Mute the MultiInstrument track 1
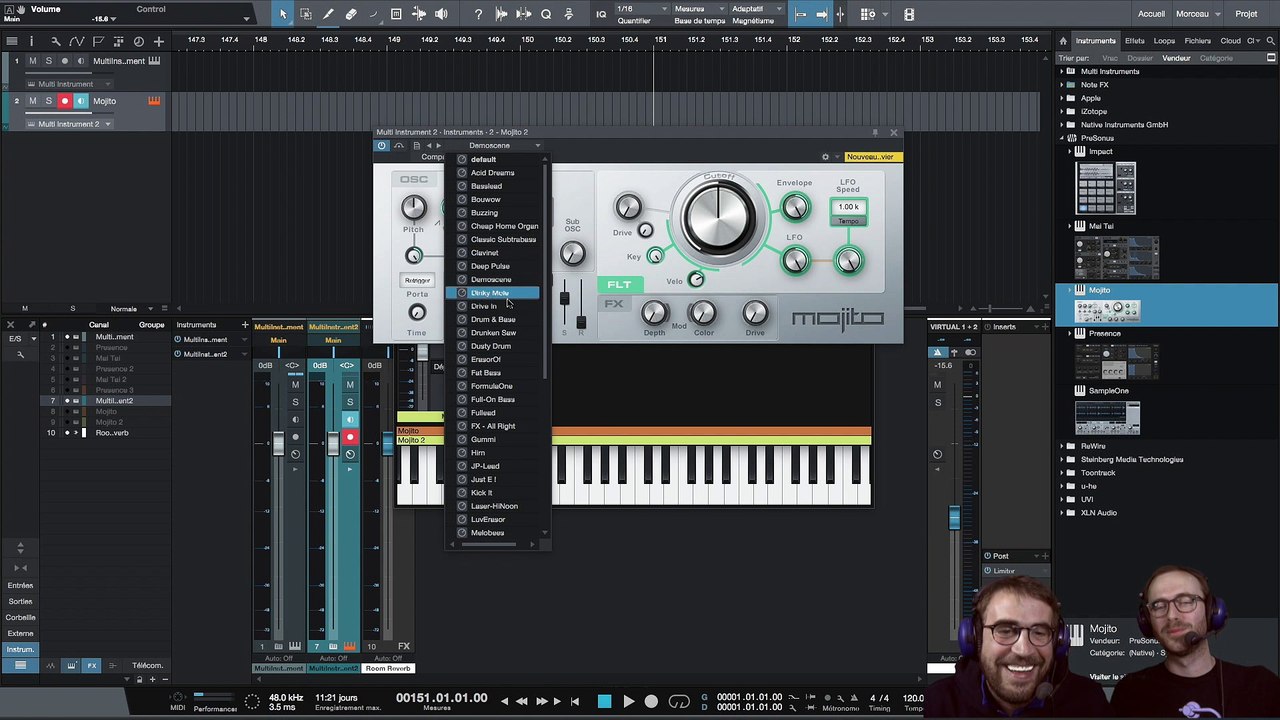This screenshot has height=720, width=1280. point(32,61)
